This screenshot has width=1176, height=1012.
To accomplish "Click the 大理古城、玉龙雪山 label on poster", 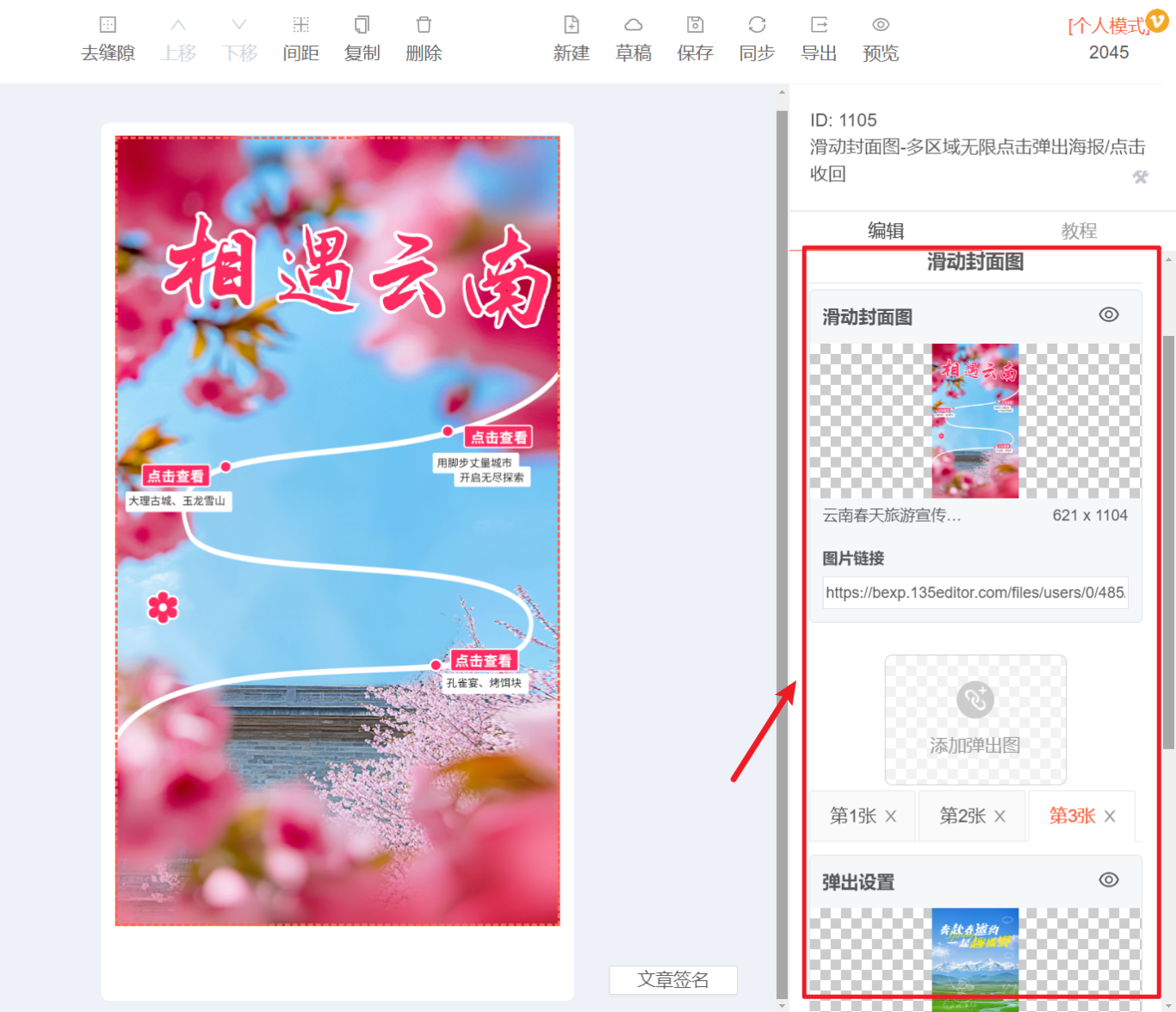I will (x=177, y=500).
